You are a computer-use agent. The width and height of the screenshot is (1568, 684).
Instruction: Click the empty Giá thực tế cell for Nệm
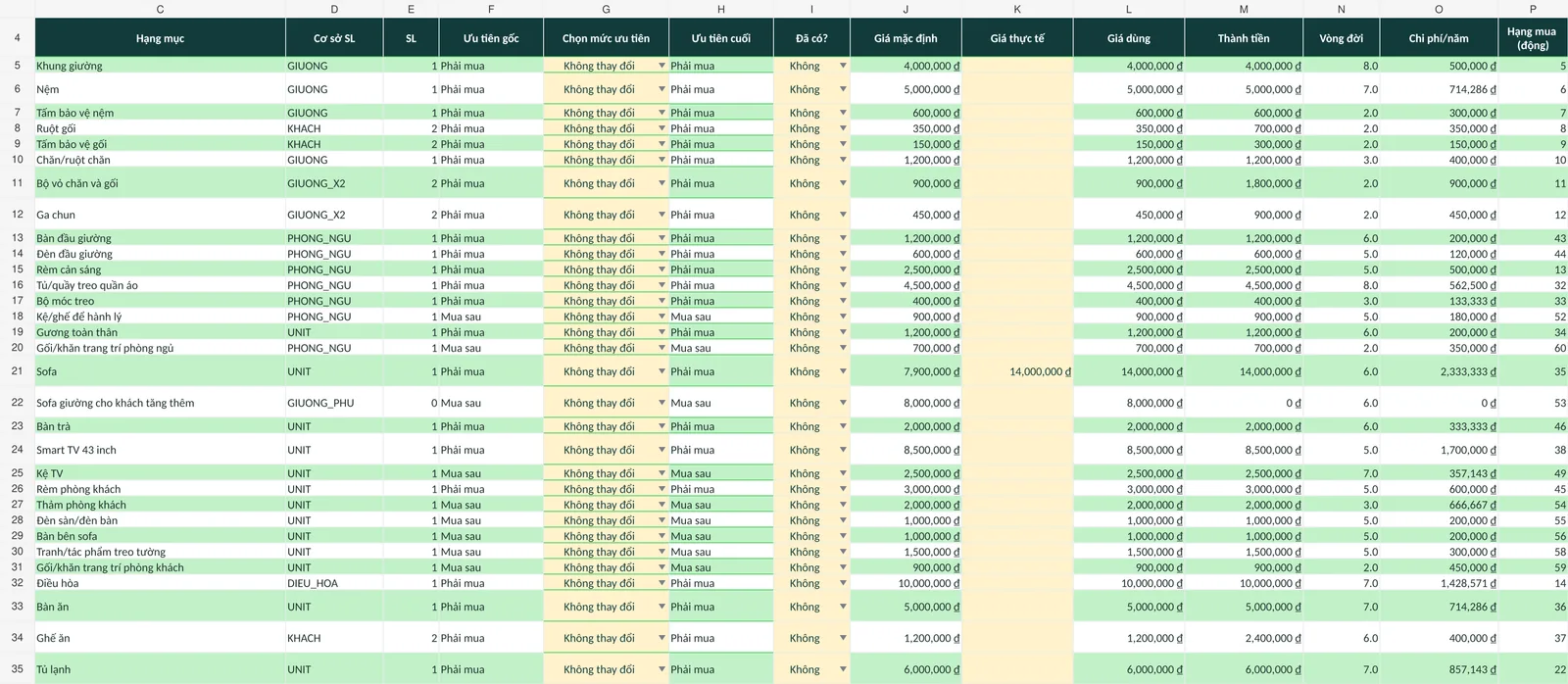tap(1017, 89)
